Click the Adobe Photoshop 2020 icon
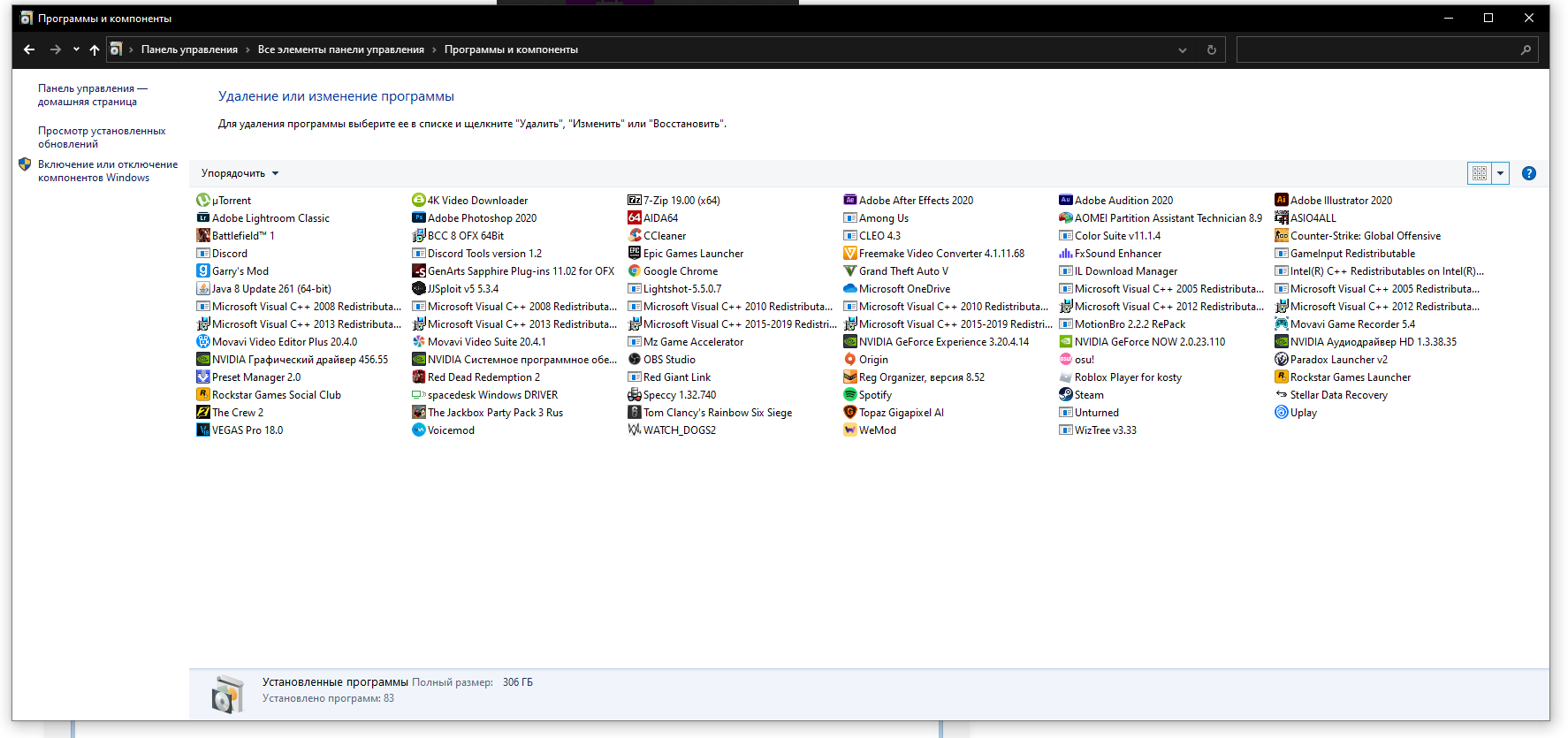 pos(419,218)
